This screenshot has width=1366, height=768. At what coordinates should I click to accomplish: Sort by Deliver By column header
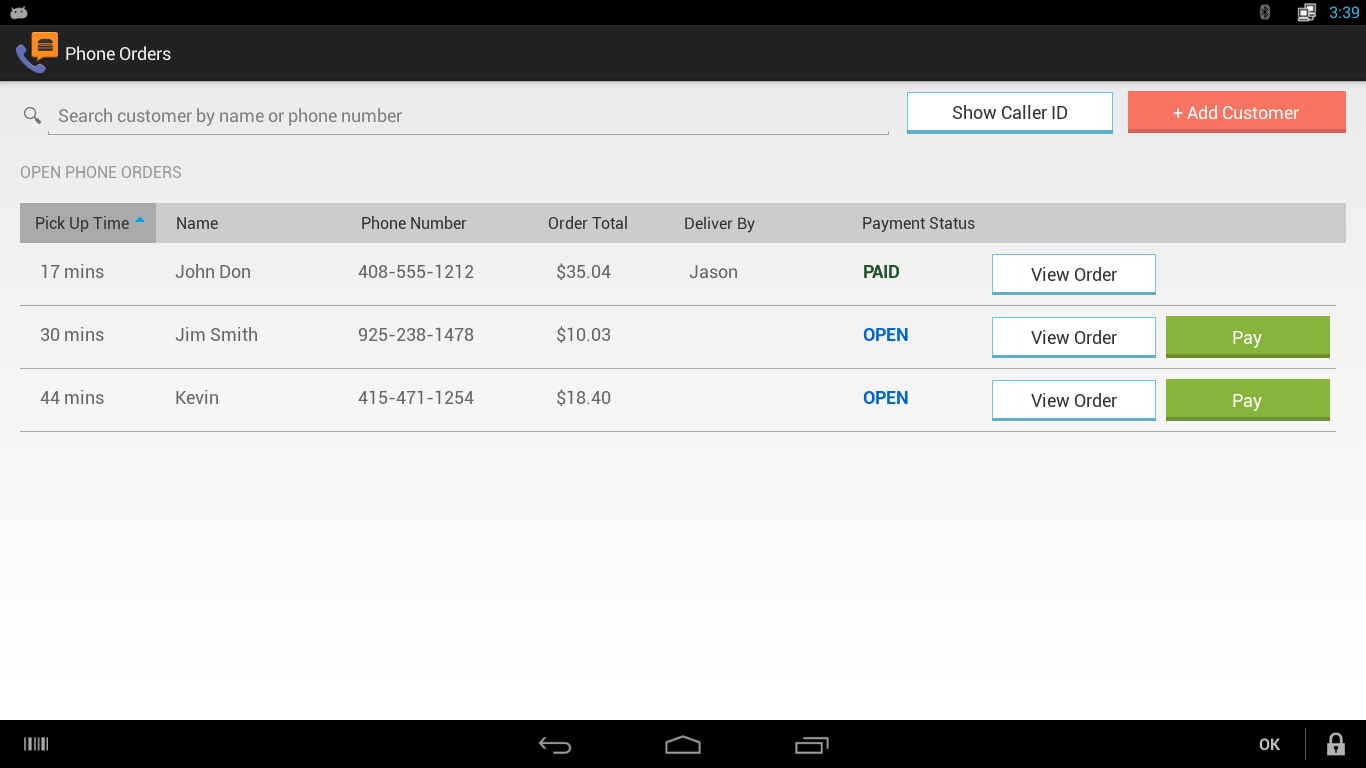pyautogui.click(x=719, y=223)
